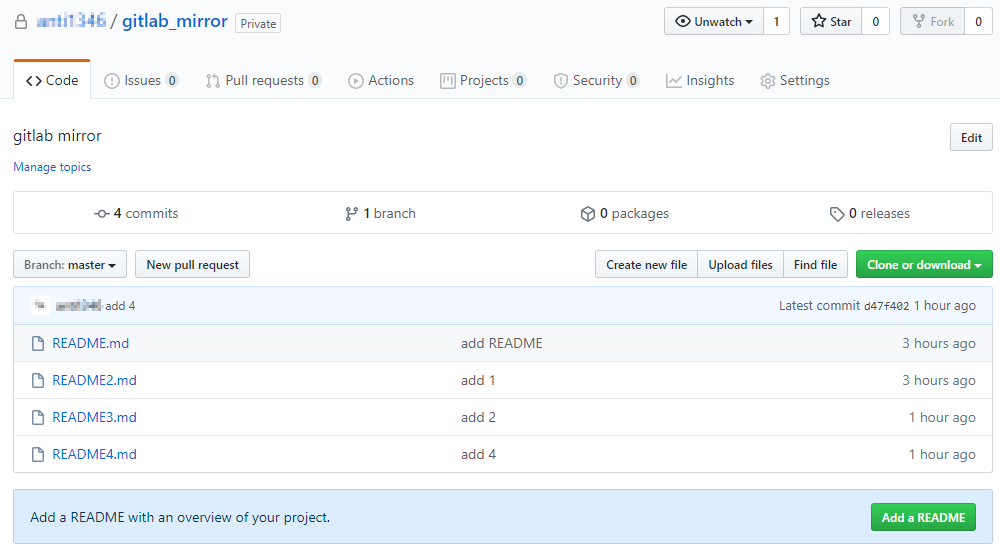This screenshot has height=551, width=1000.
Task: Go to the Actions tab
Action: (381, 80)
